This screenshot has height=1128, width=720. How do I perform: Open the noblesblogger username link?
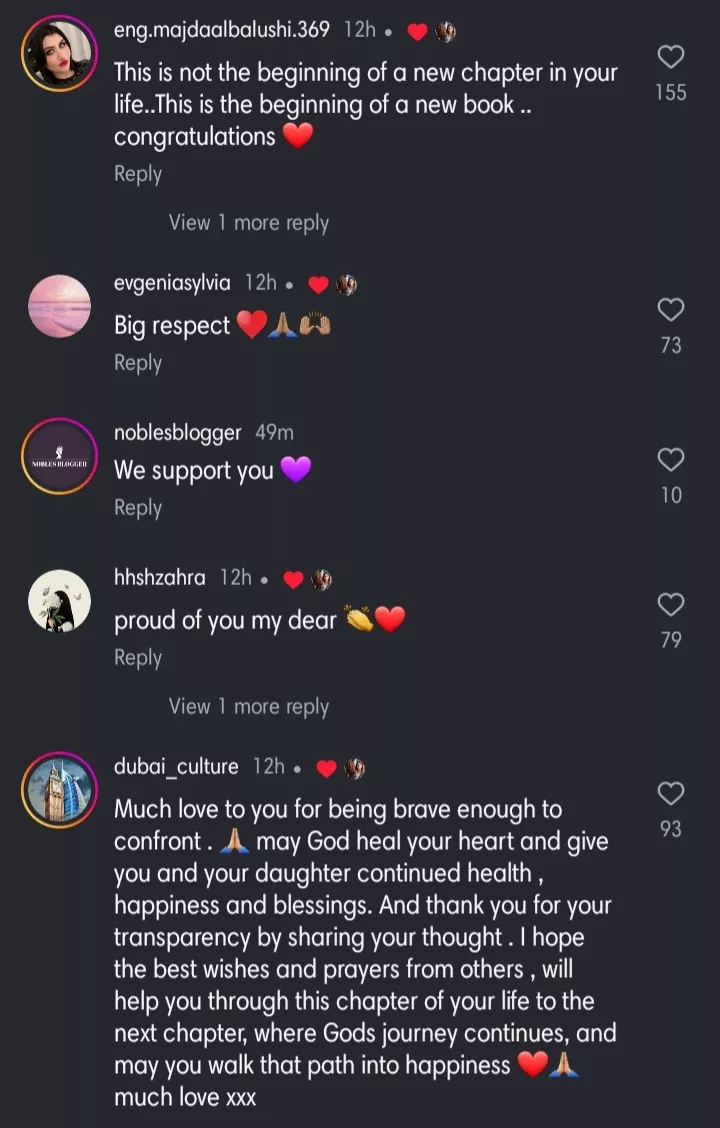pos(178,433)
